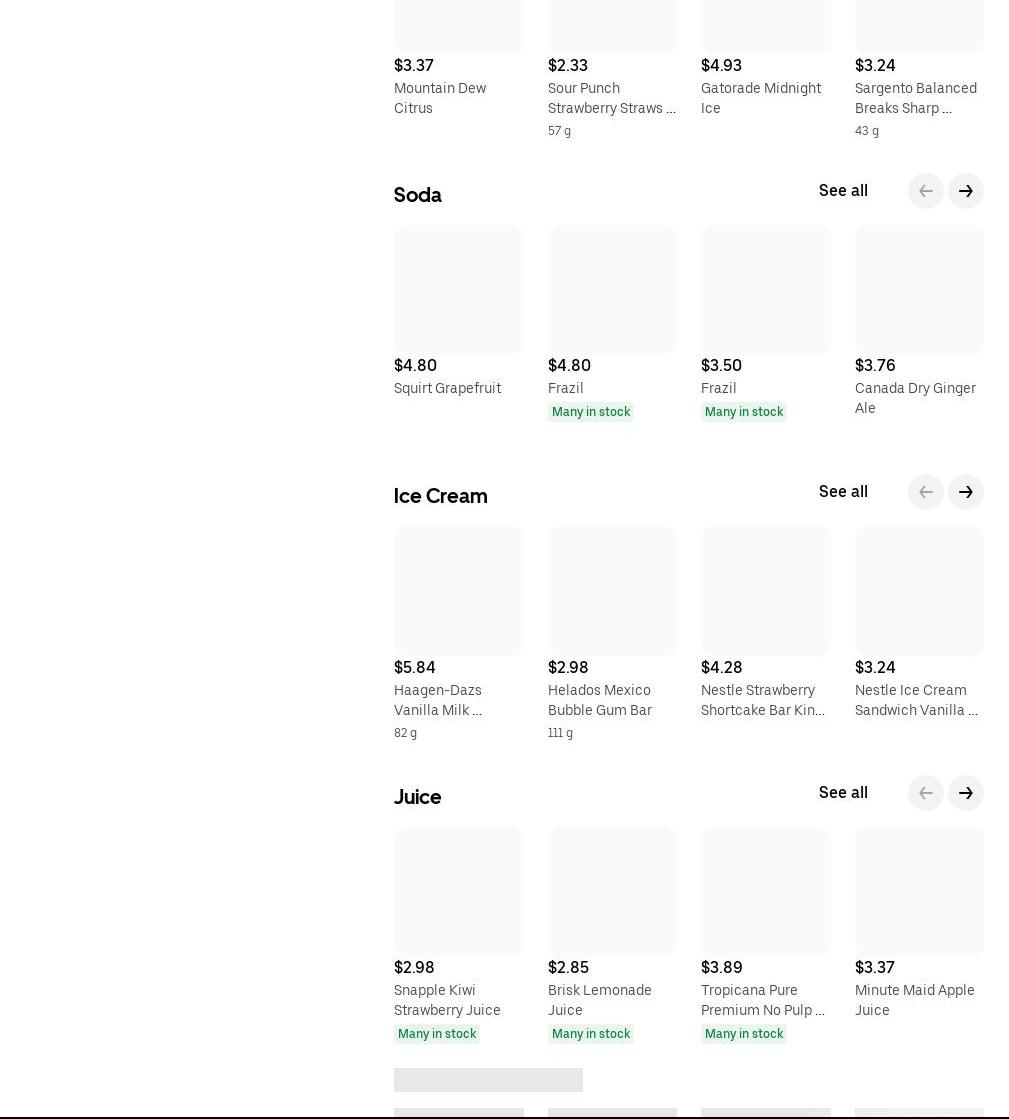Viewport: 1009px width, 1119px height.
Task: Open the $4.80 Frazil product image
Action: click(612, 290)
